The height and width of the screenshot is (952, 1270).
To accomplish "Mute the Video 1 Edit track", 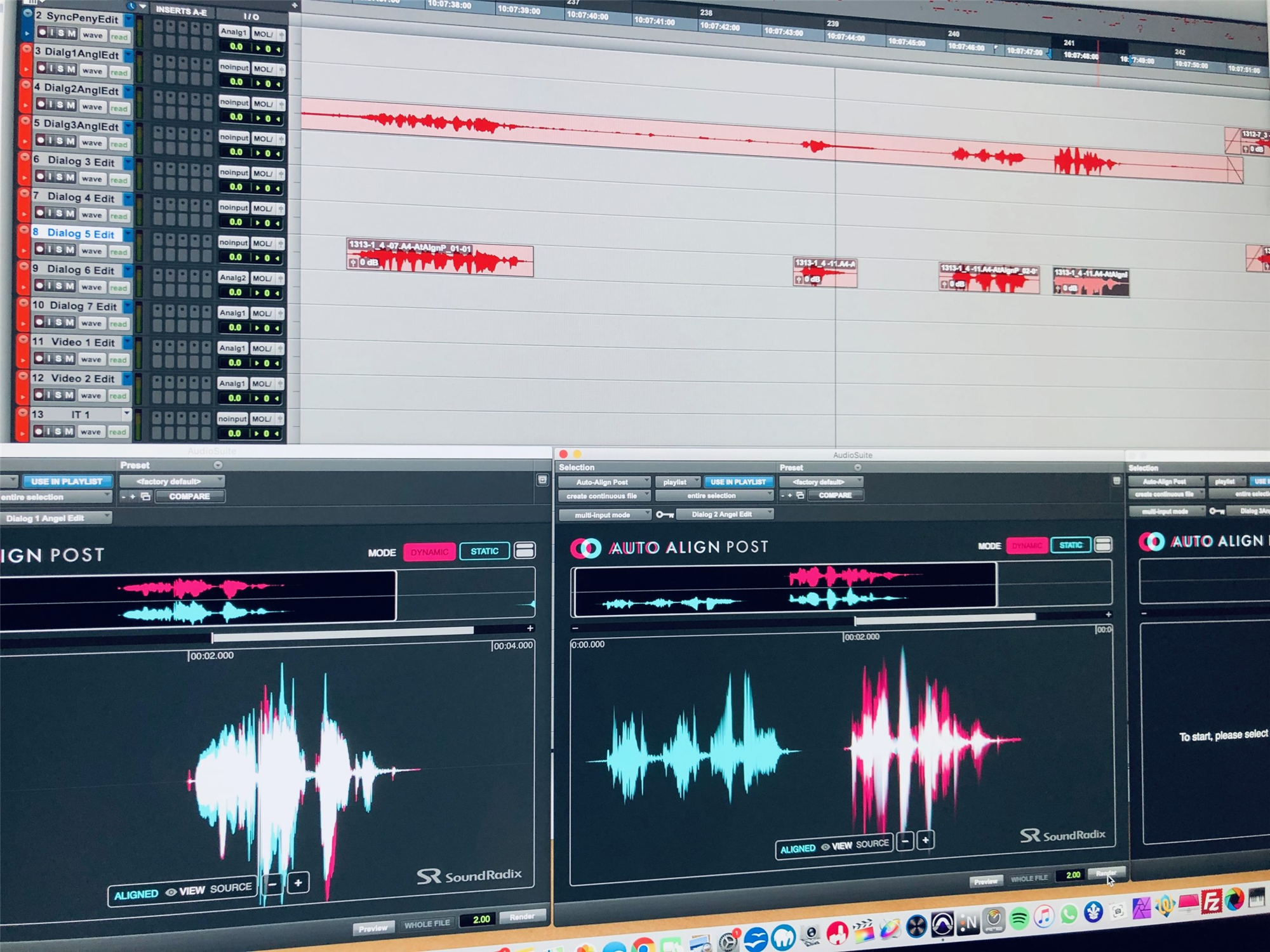I will click(69, 359).
